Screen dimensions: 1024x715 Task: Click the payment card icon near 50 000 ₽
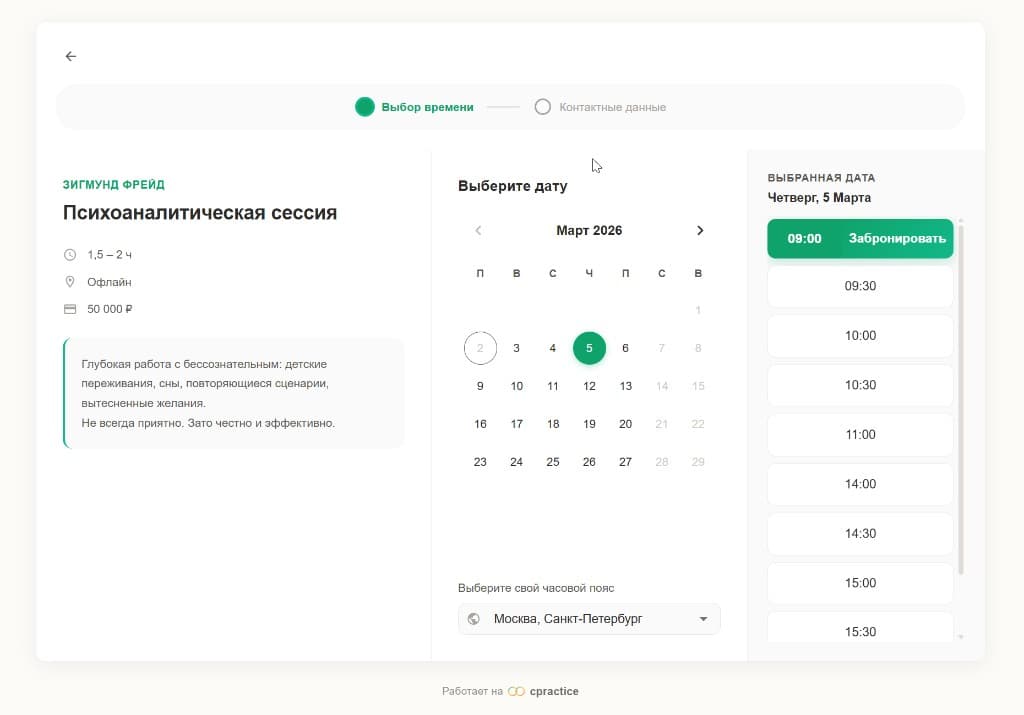(70, 308)
